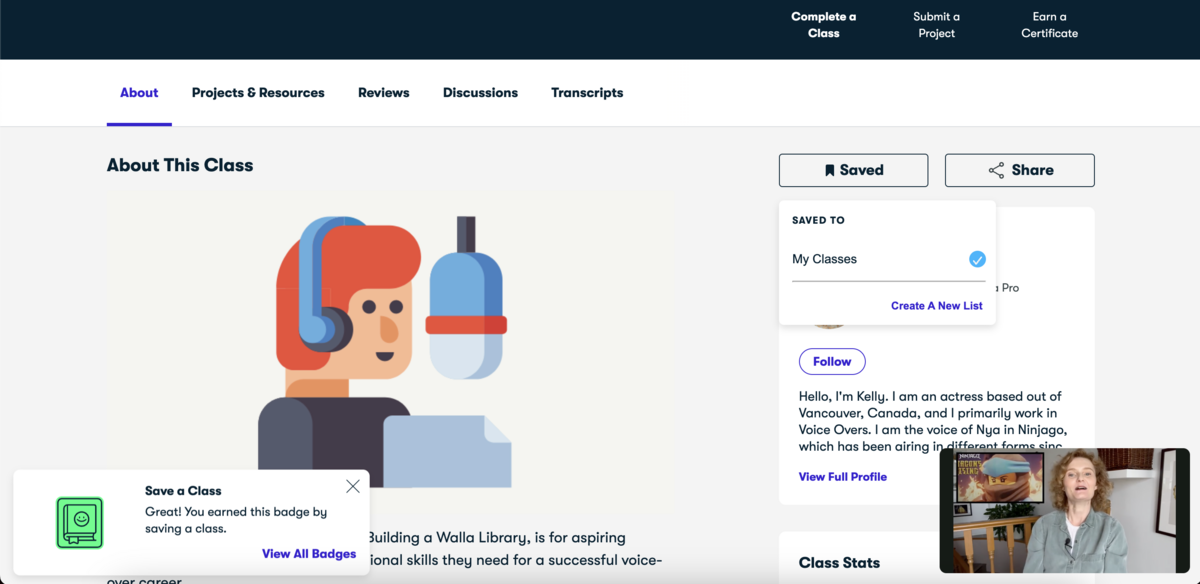Dismiss the Save a Class badge notification
This screenshot has width=1200, height=584.
tap(353, 486)
